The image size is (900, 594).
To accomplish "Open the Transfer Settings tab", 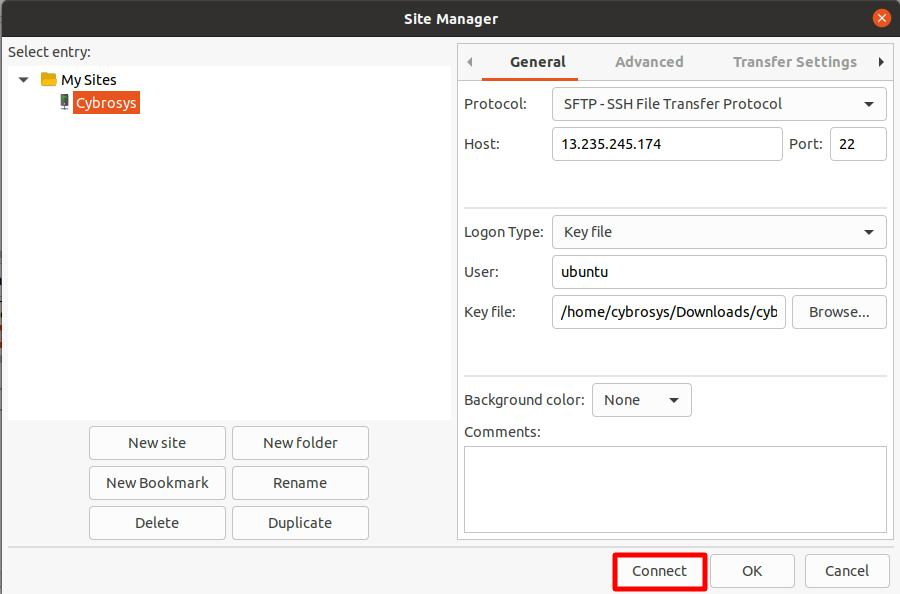I will 794,61.
